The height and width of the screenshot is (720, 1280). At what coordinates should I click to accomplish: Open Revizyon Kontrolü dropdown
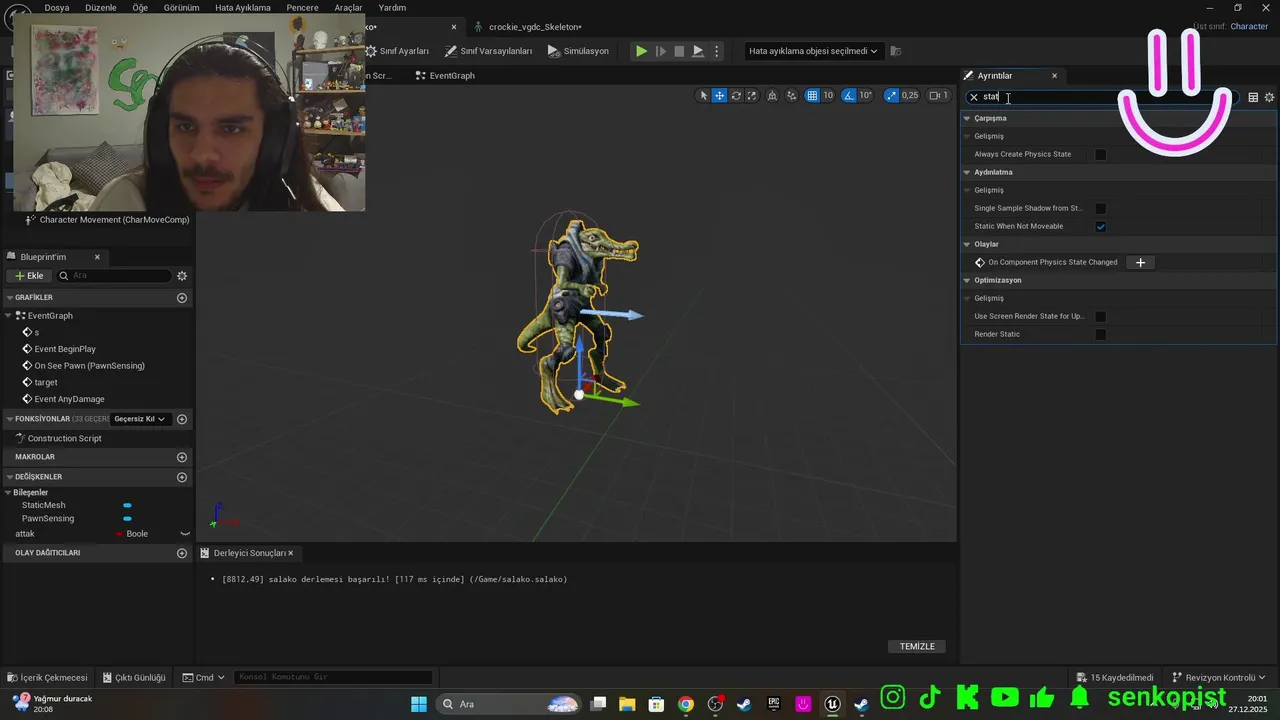point(1220,677)
